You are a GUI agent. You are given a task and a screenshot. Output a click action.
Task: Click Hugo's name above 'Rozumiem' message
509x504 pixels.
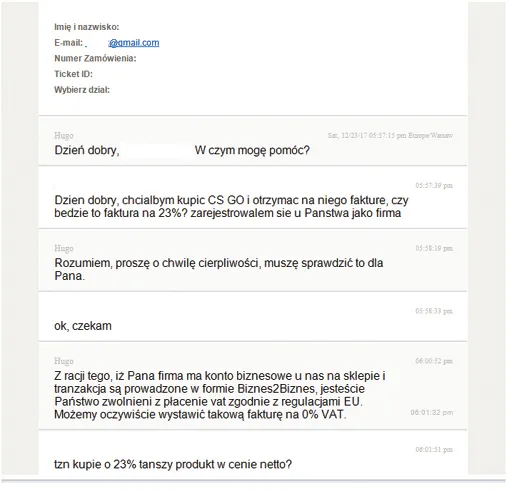[x=64, y=248]
